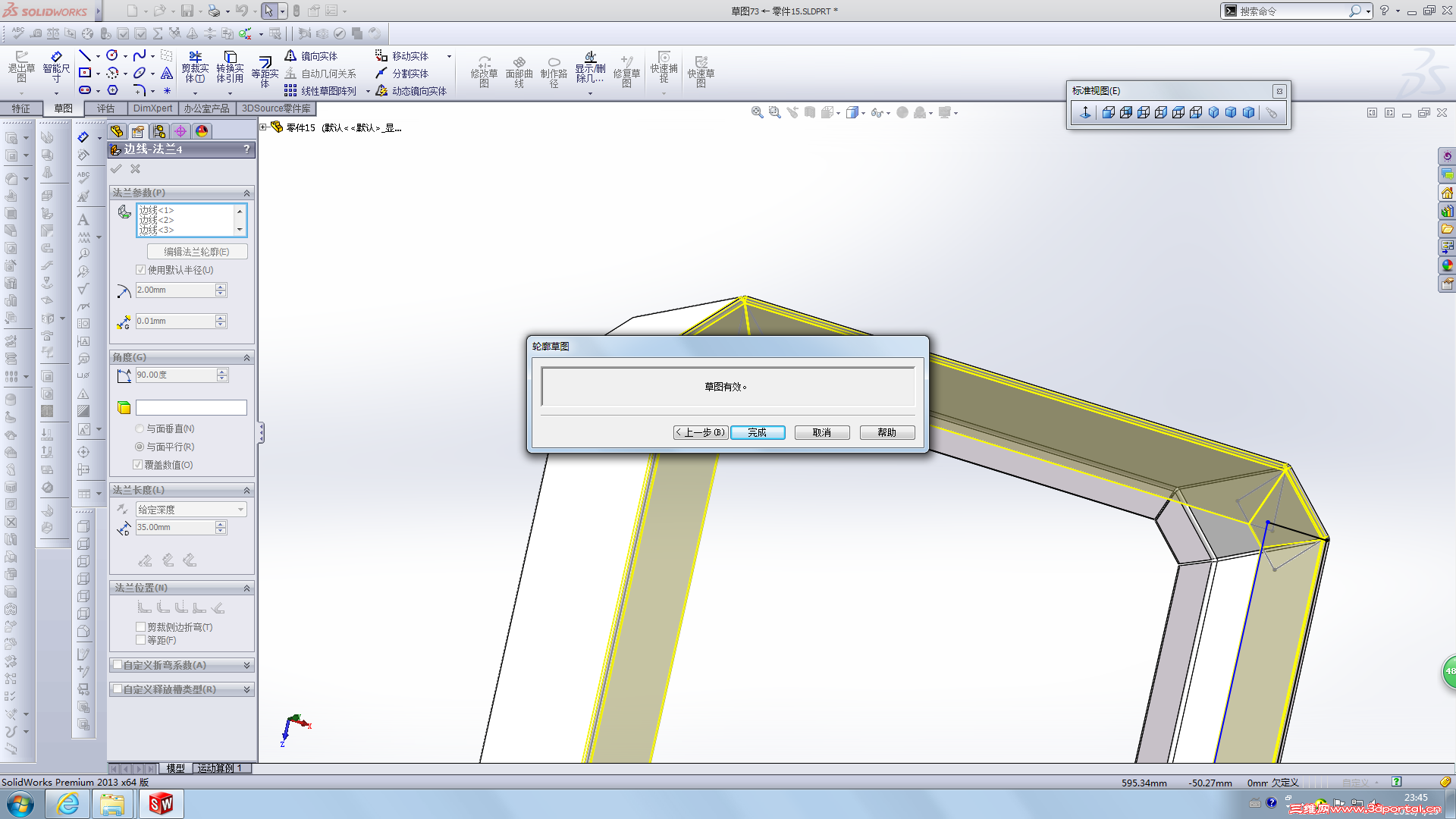
Task: Launch SolidWorks from the Windows taskbar
Action: tap(161, 804)
